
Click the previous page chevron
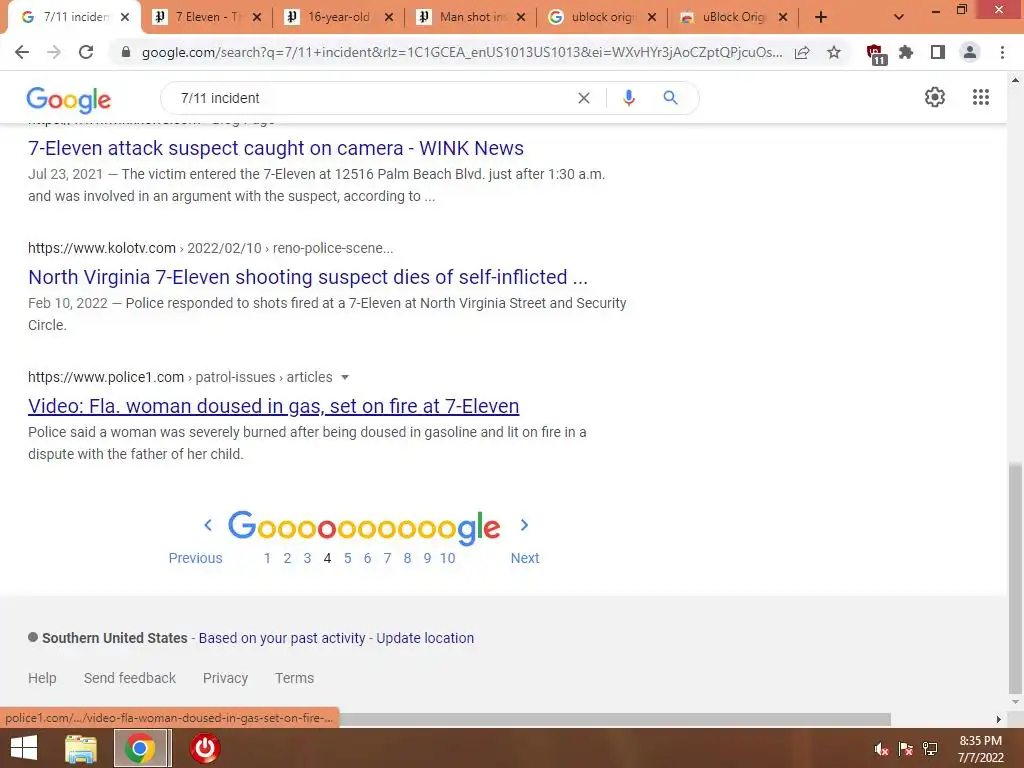point(208,525)
